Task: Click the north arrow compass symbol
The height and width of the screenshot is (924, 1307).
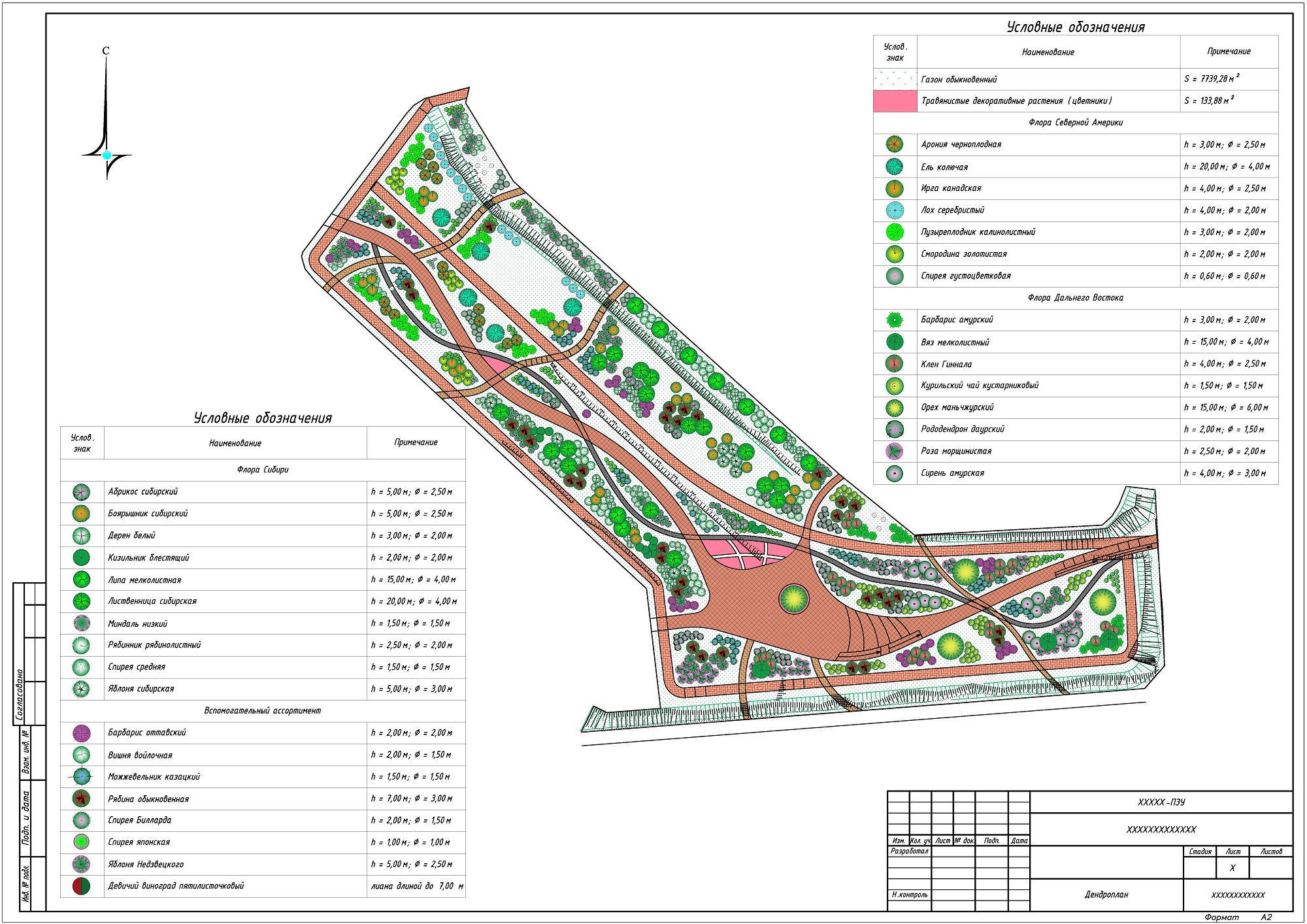Action: [107, 154]
